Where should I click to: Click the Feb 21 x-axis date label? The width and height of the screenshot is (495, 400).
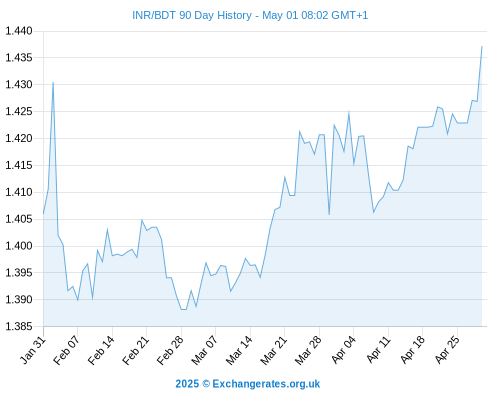click(135, 350)
